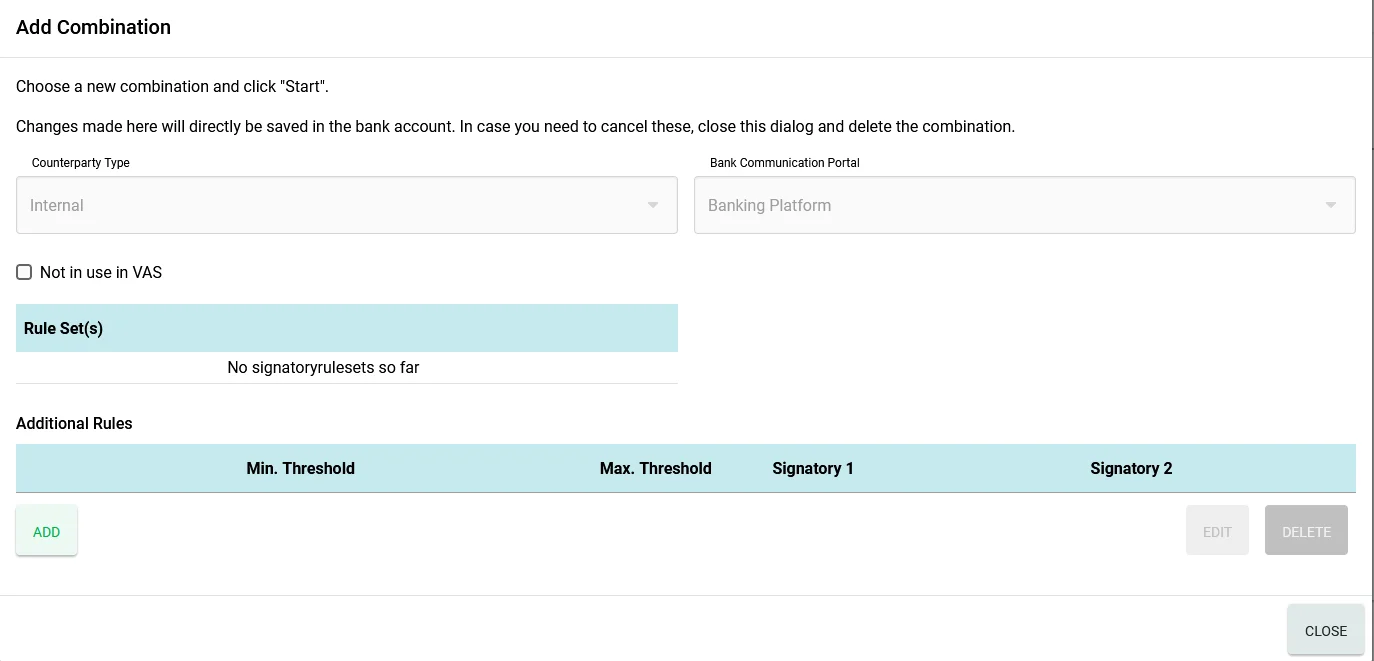Viewport: 1374px width, 661px height.
Task: Open the Bank Communication Portal dropdown
Action: 1025,205
